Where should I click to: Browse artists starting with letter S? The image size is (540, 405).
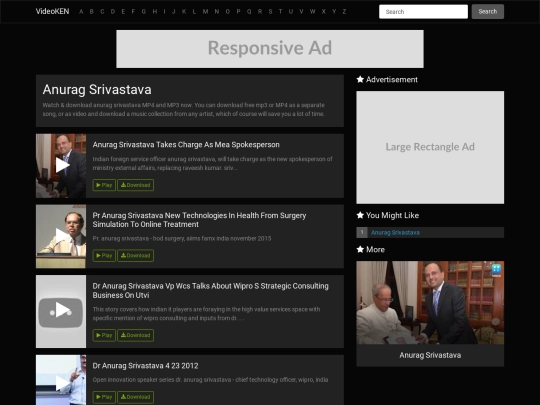270,12
